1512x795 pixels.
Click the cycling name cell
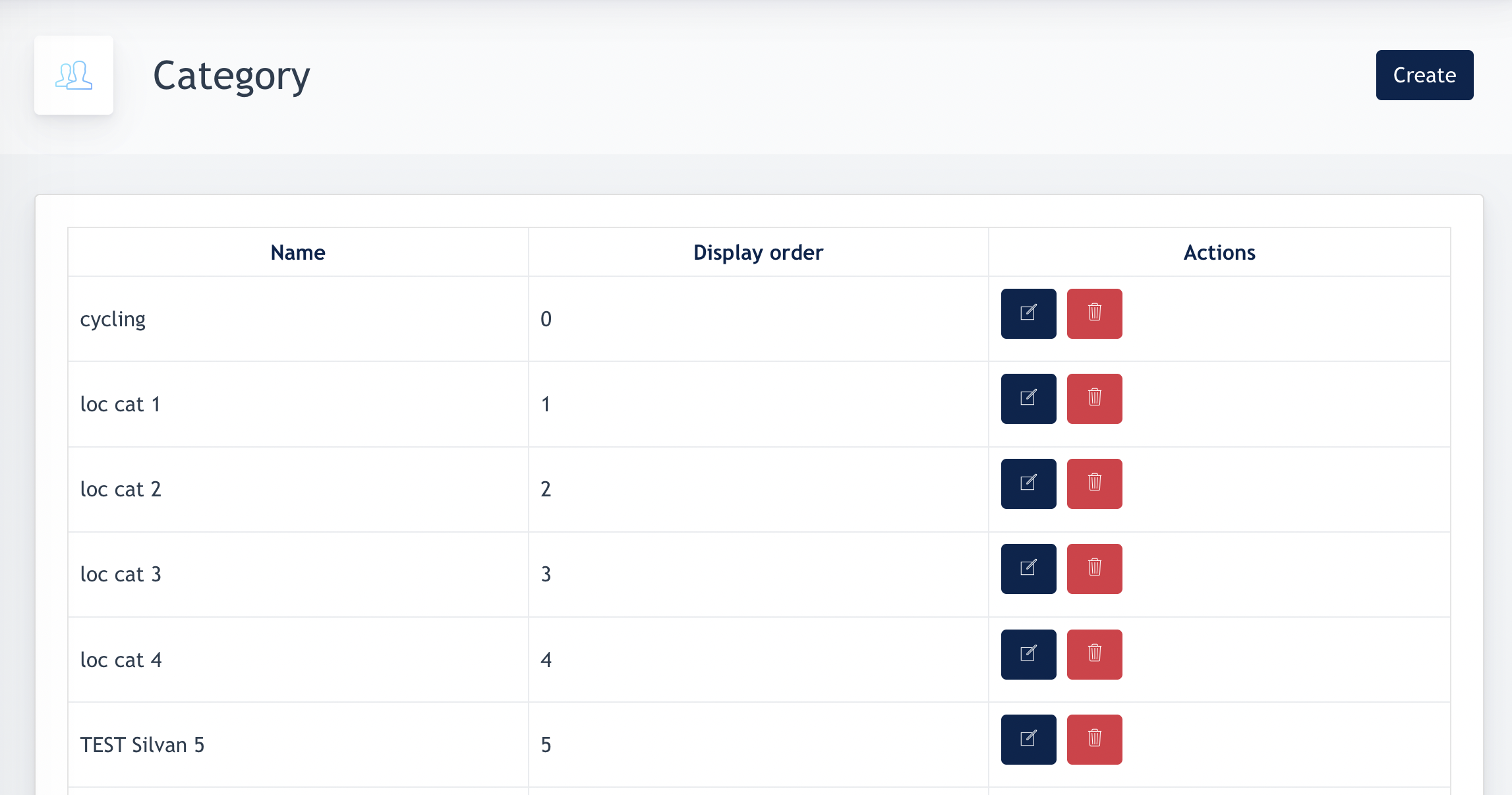click(x=298, y=319)
